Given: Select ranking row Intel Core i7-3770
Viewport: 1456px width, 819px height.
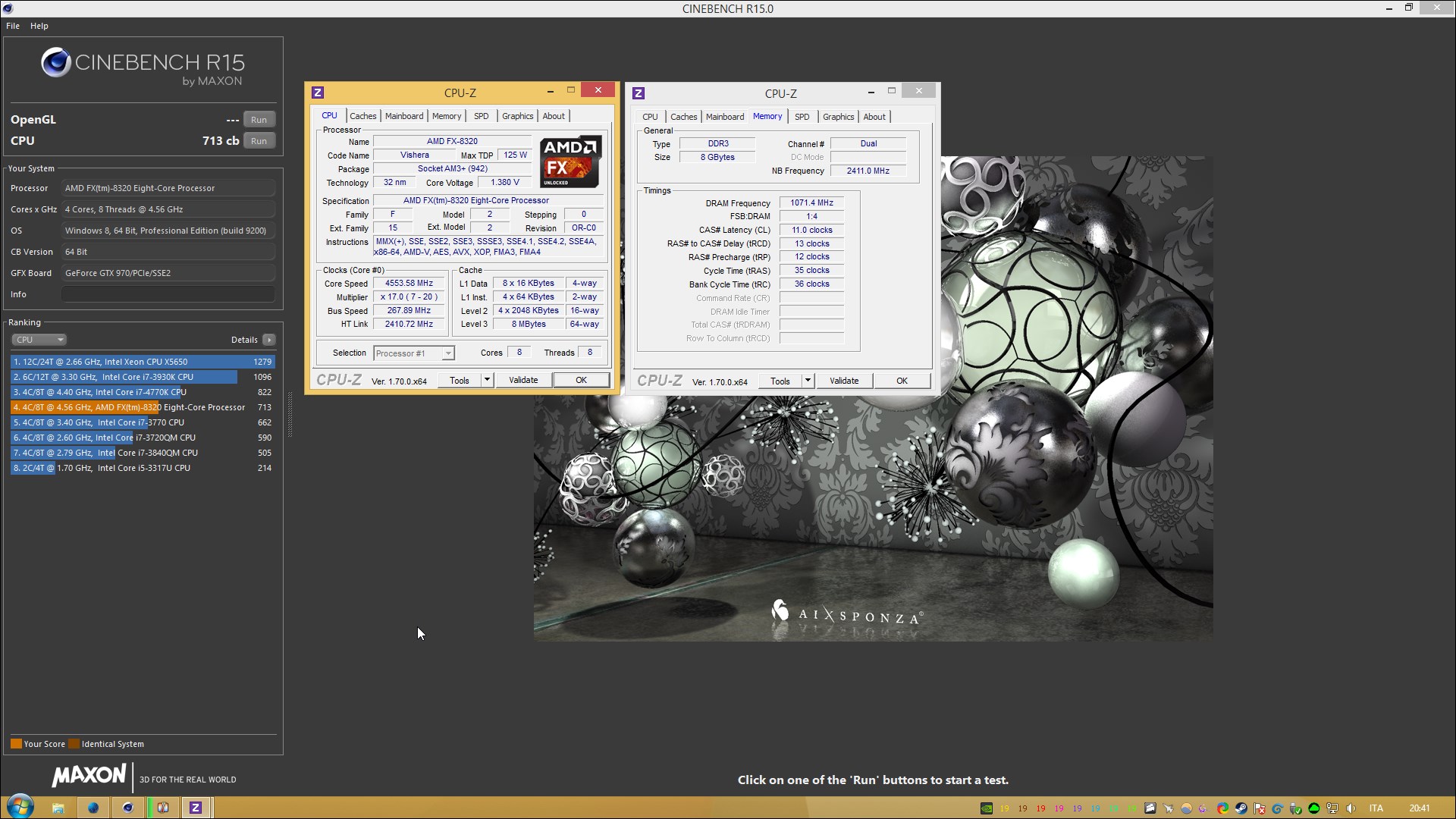Looking at the screenshot, I should (x=143, y=422).
